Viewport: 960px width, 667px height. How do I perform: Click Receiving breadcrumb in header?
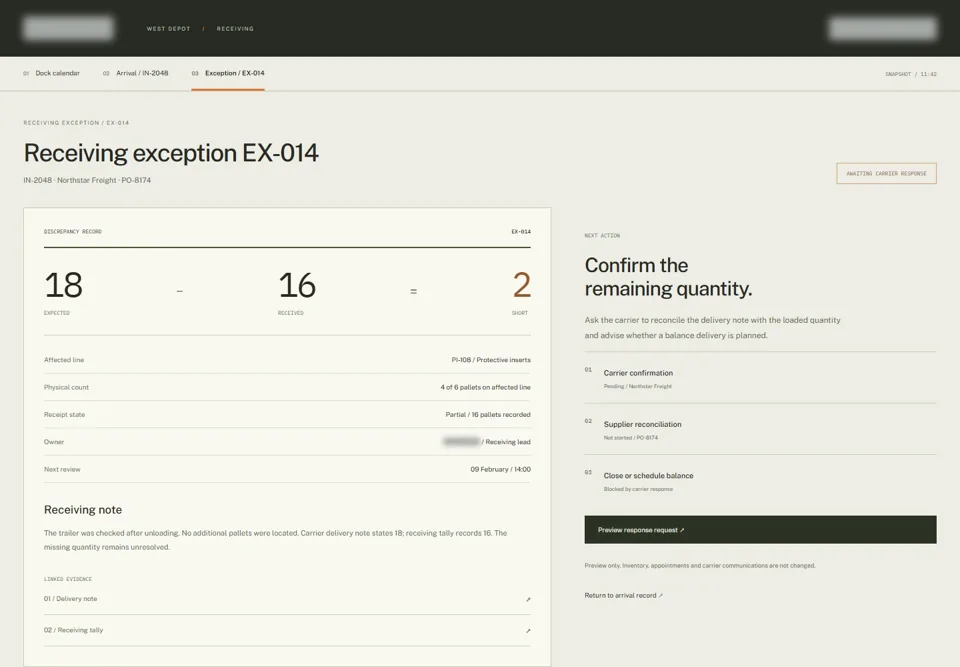pos(235,29)
